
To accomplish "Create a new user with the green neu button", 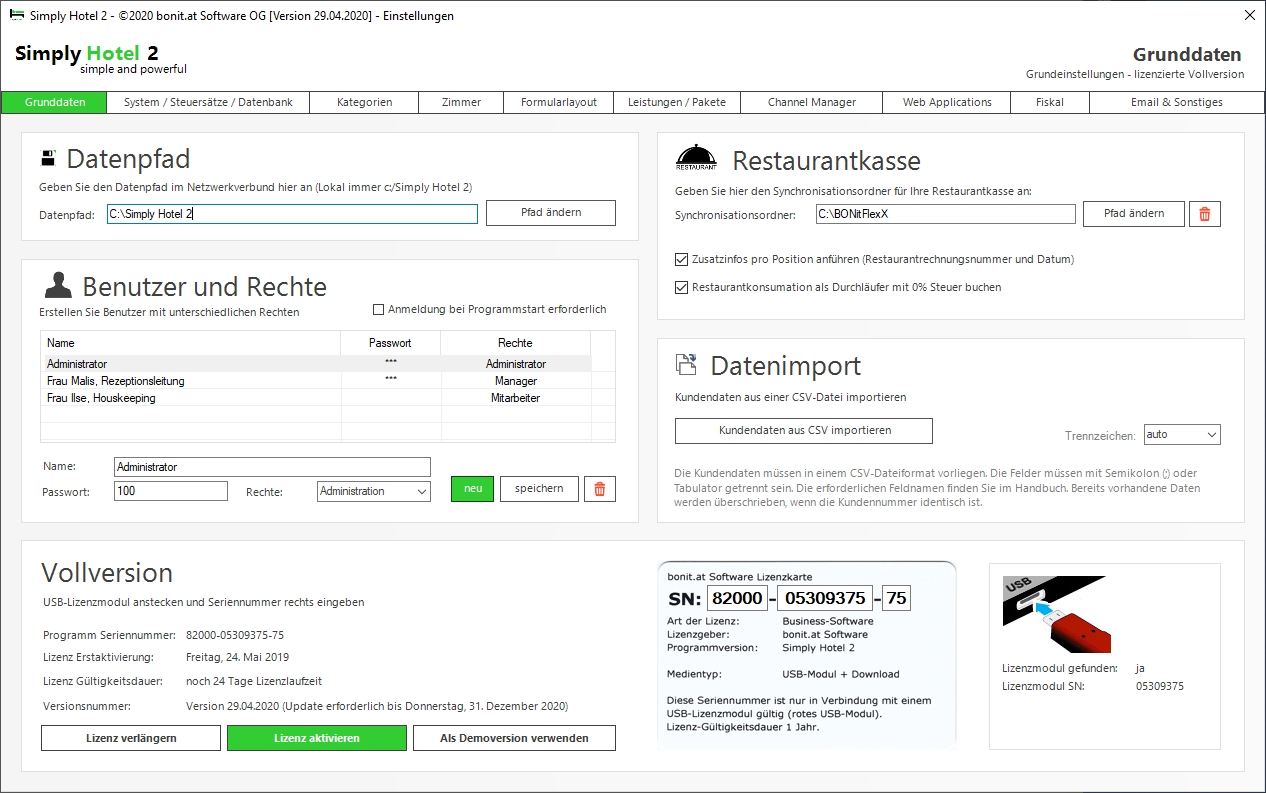I will click(473, 489).
